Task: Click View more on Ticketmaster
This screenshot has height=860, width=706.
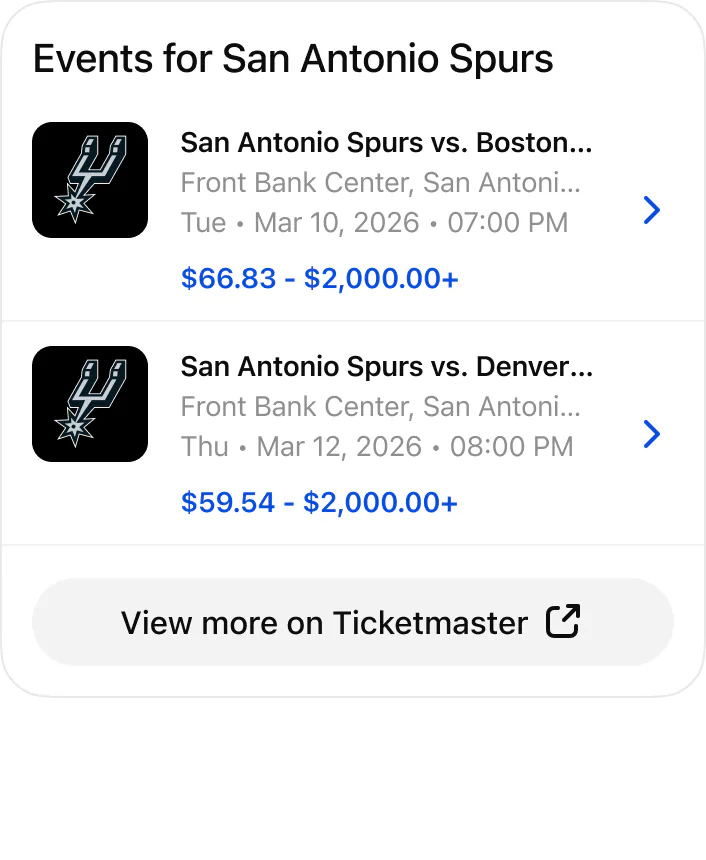Action: click(352, 621)
